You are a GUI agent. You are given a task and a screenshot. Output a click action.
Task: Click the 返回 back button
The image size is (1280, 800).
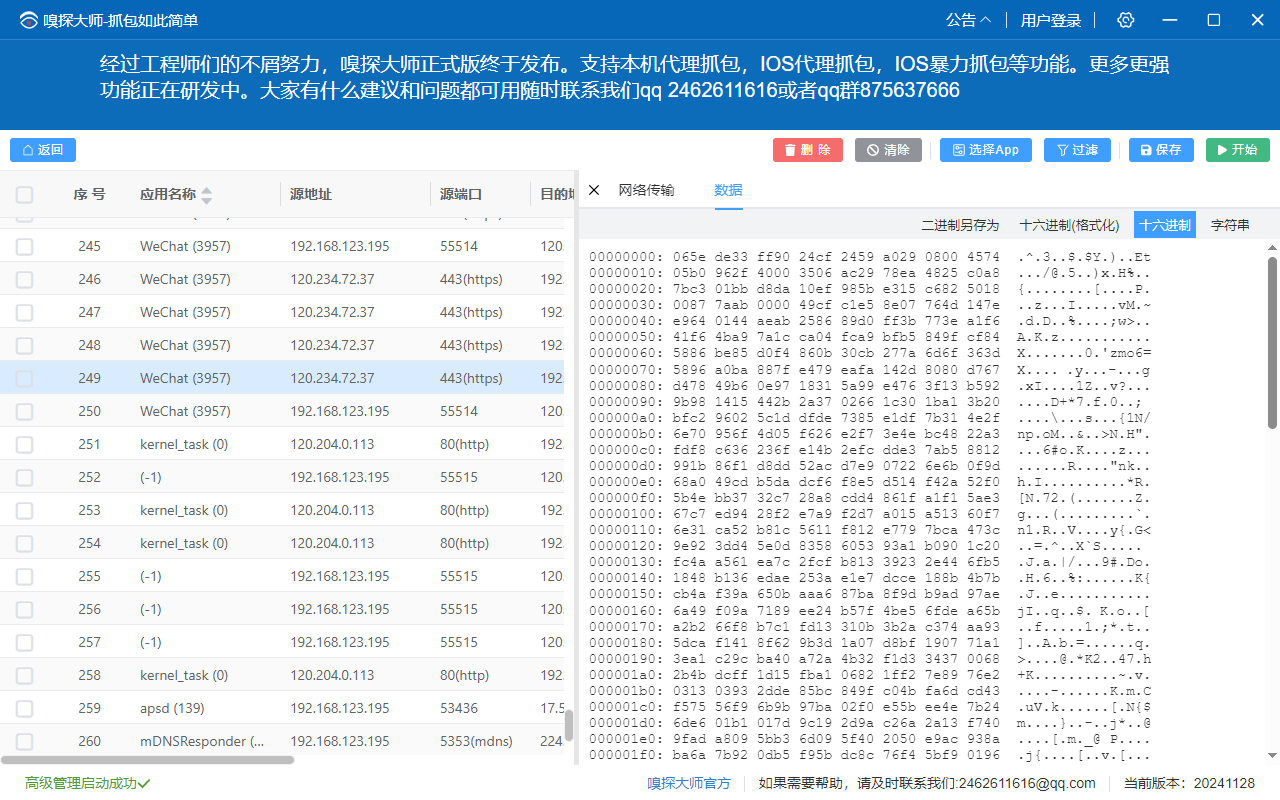tap(43, 150)
